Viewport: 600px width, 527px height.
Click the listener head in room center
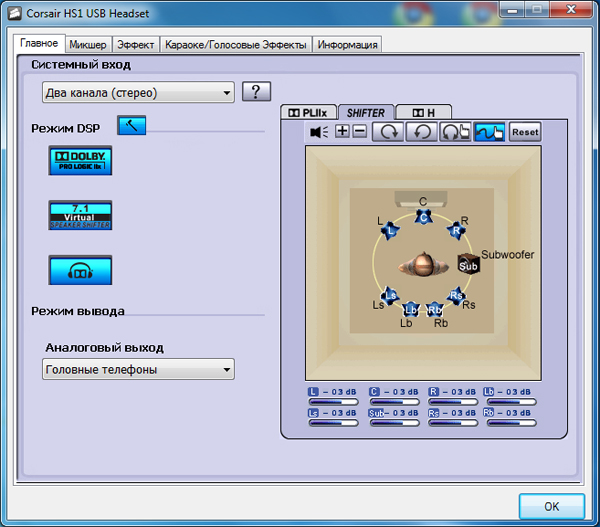pyautogui.click(x=423, y=264)
